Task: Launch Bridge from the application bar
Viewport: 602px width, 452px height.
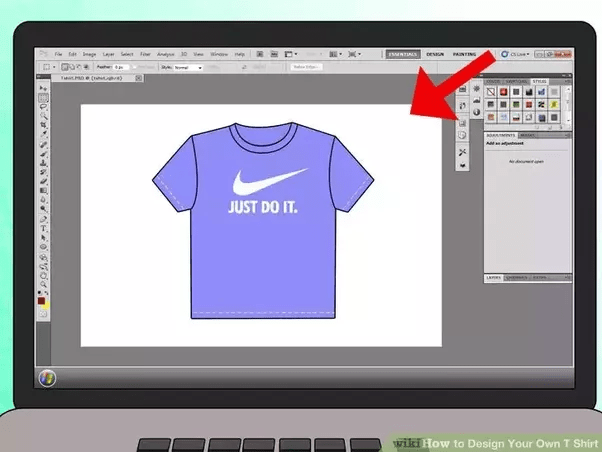Action: 260,54
